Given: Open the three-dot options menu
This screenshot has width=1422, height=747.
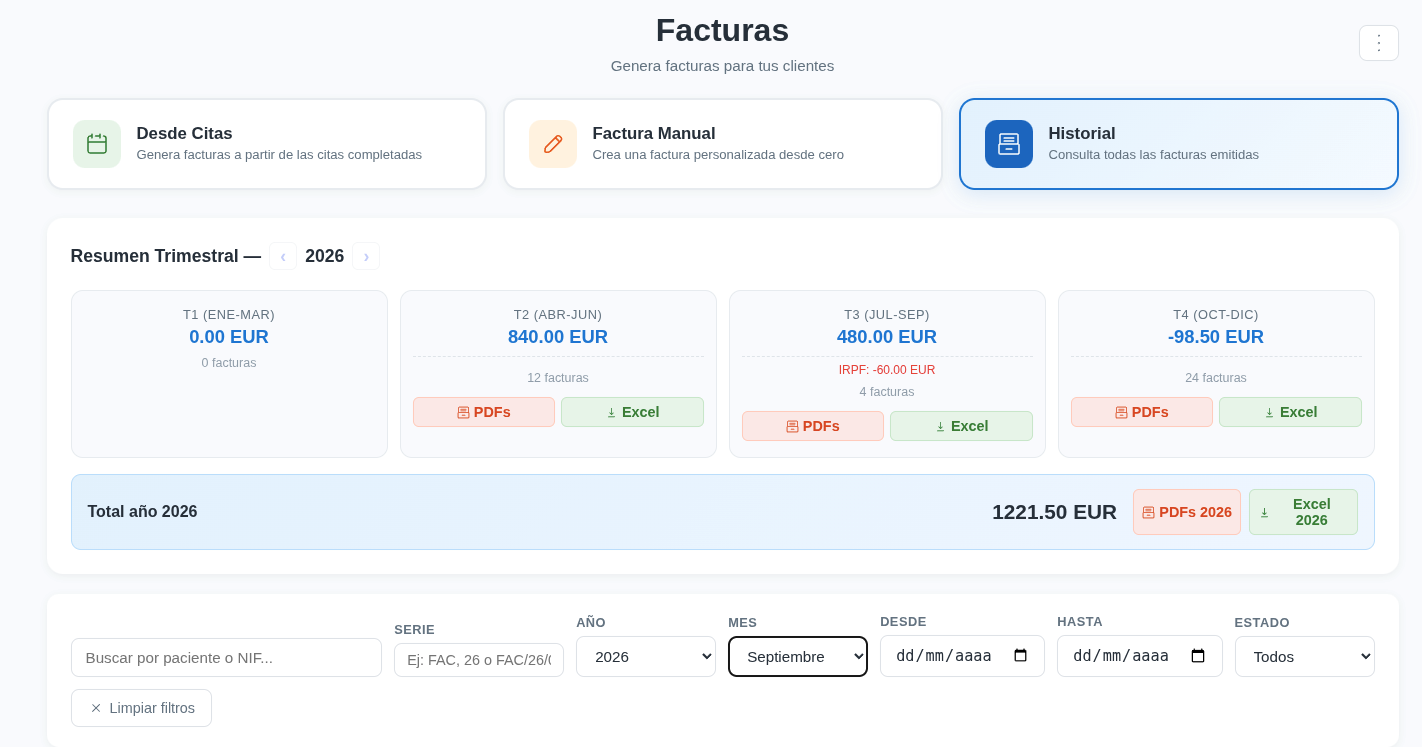Looking at the screenshot, I should coord(1378,43).
